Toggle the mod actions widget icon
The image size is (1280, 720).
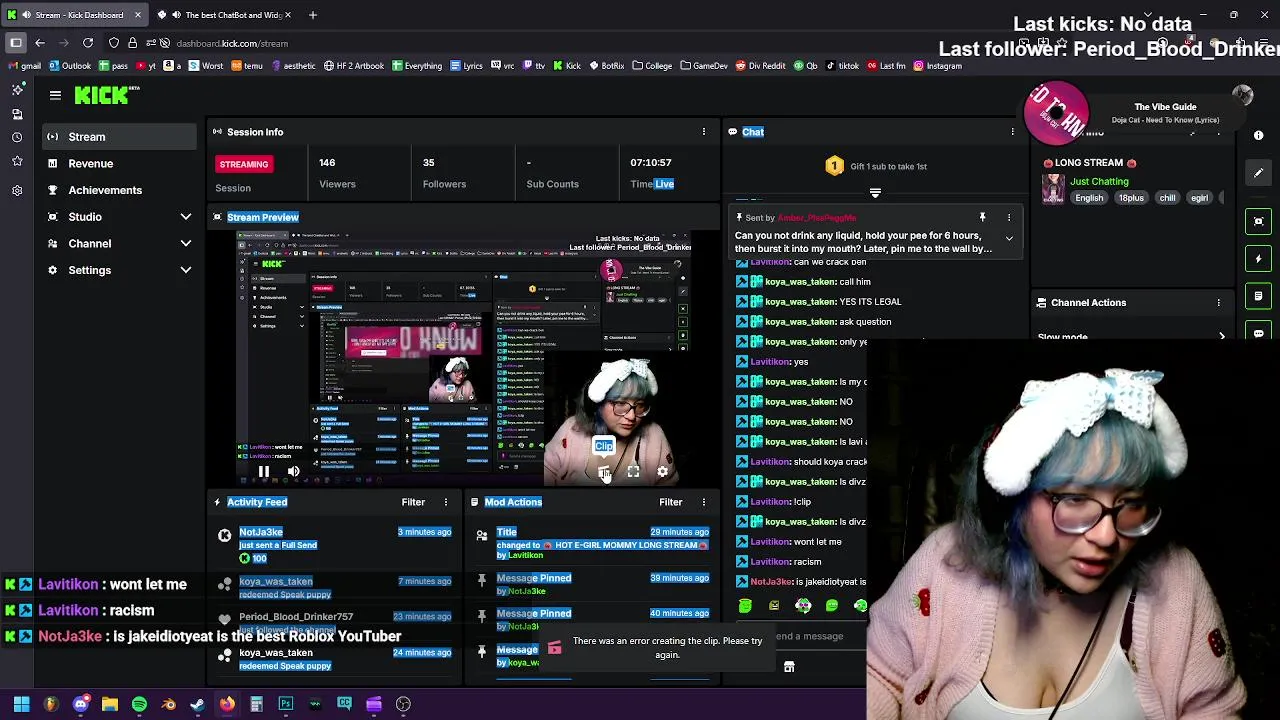(x=1259, y=296)
